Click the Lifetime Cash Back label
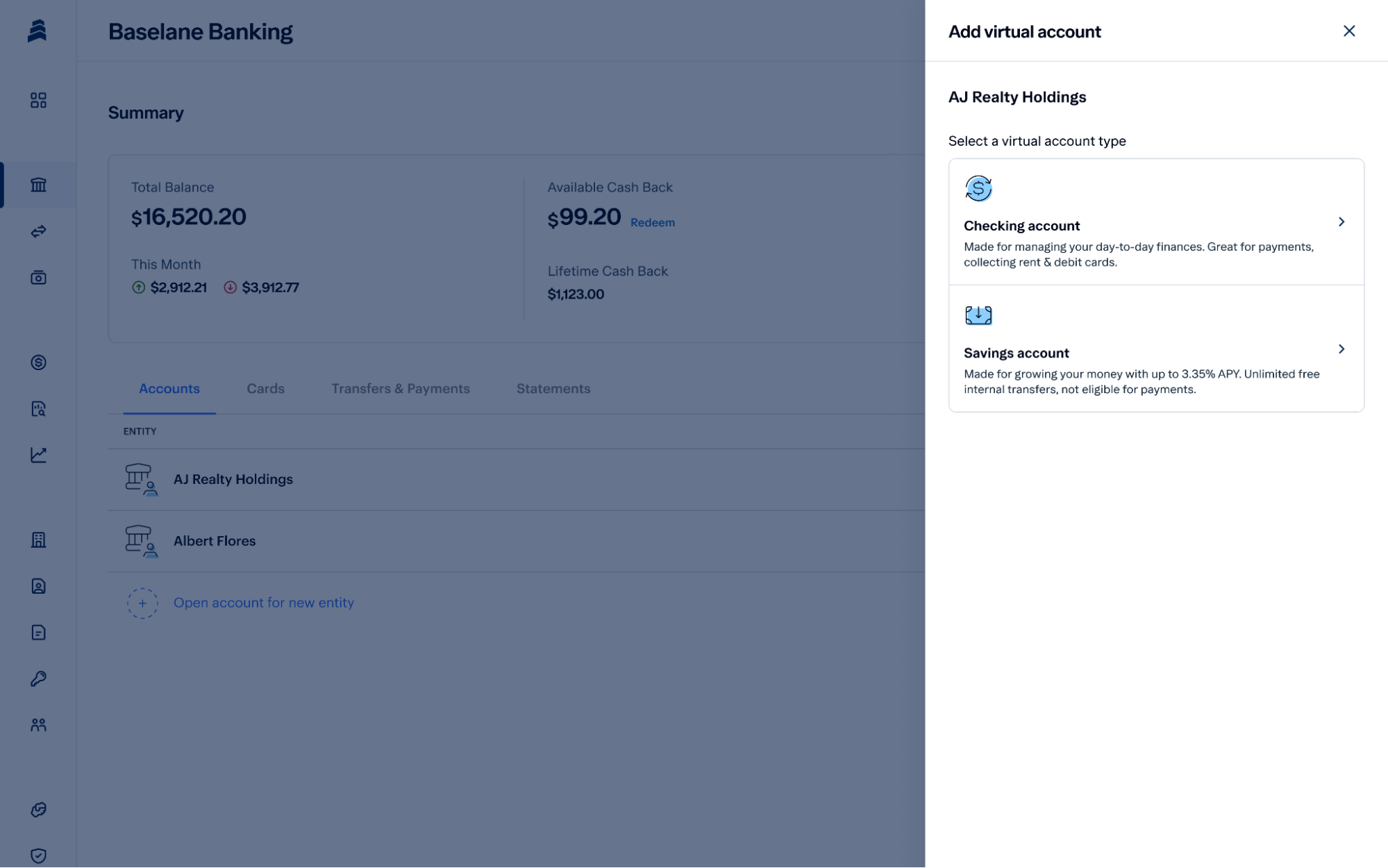This screenshot has height=868, width=1388. coord(608,272)
